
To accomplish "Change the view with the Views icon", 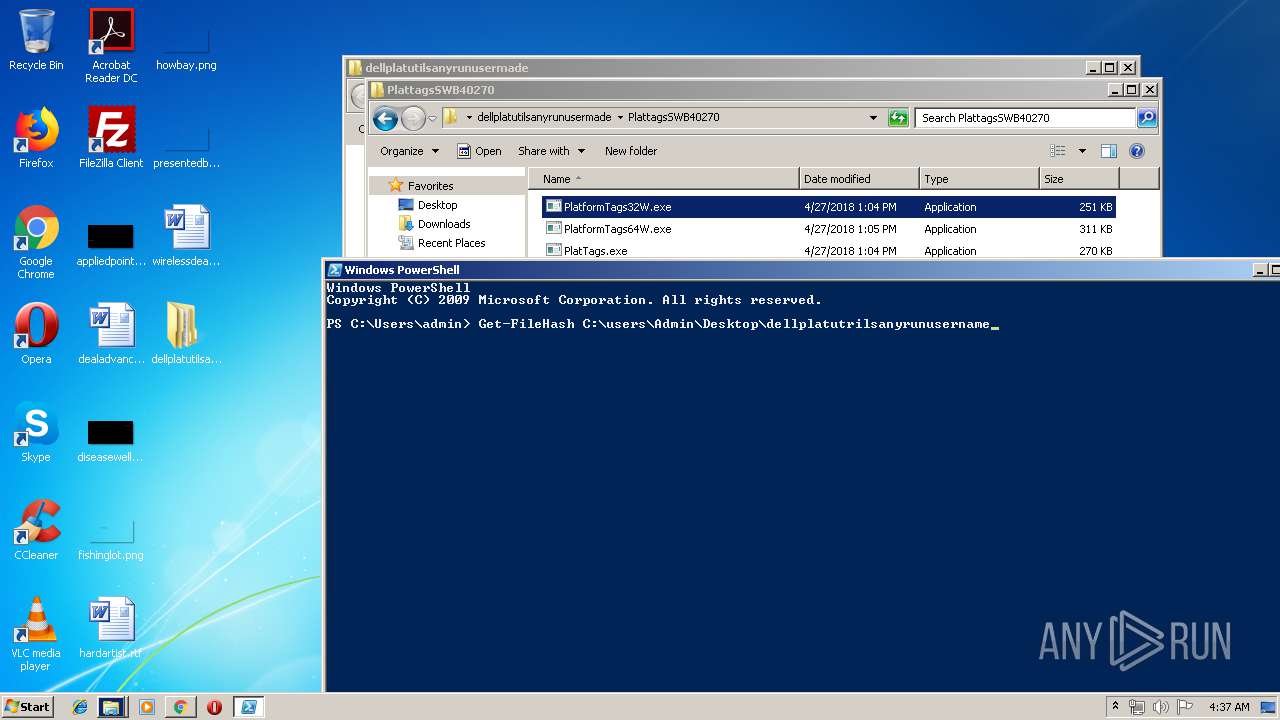I will tap(1058, 151).
